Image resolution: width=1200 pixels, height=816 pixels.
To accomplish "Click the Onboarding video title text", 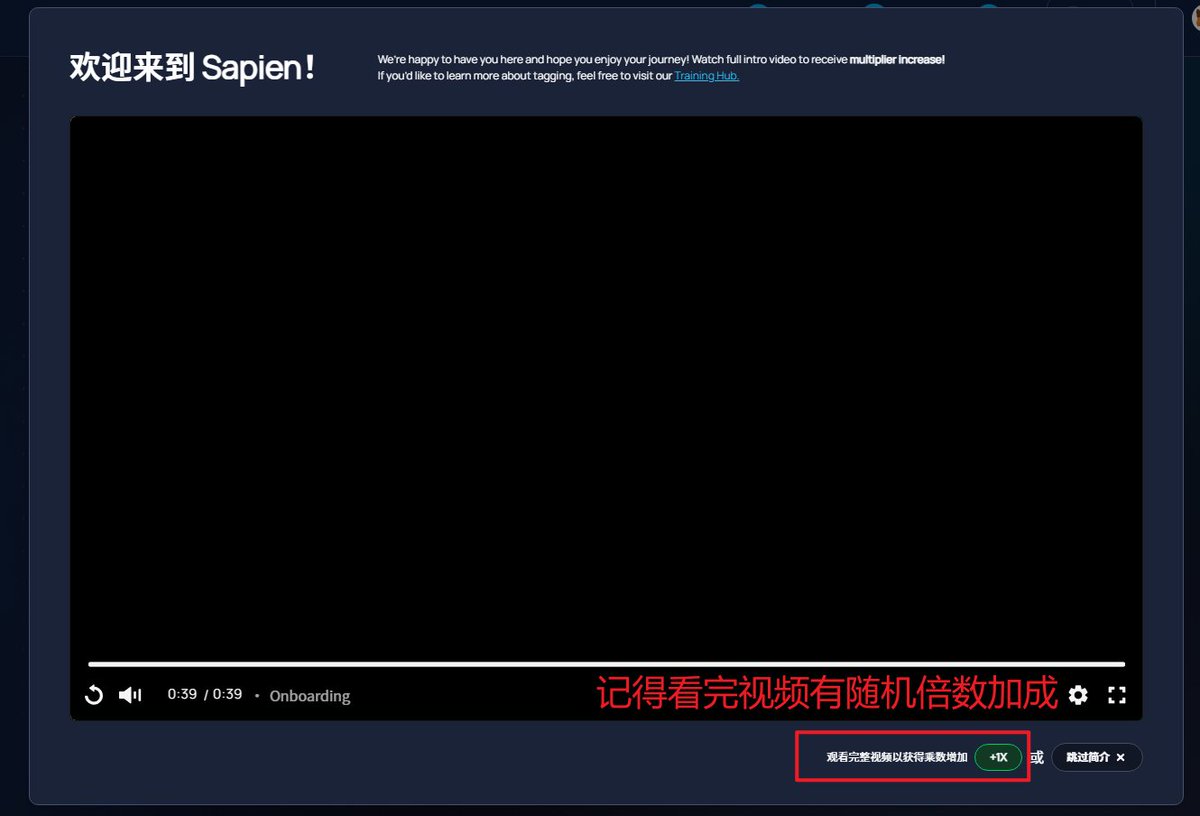I will (x=310, y=696).
